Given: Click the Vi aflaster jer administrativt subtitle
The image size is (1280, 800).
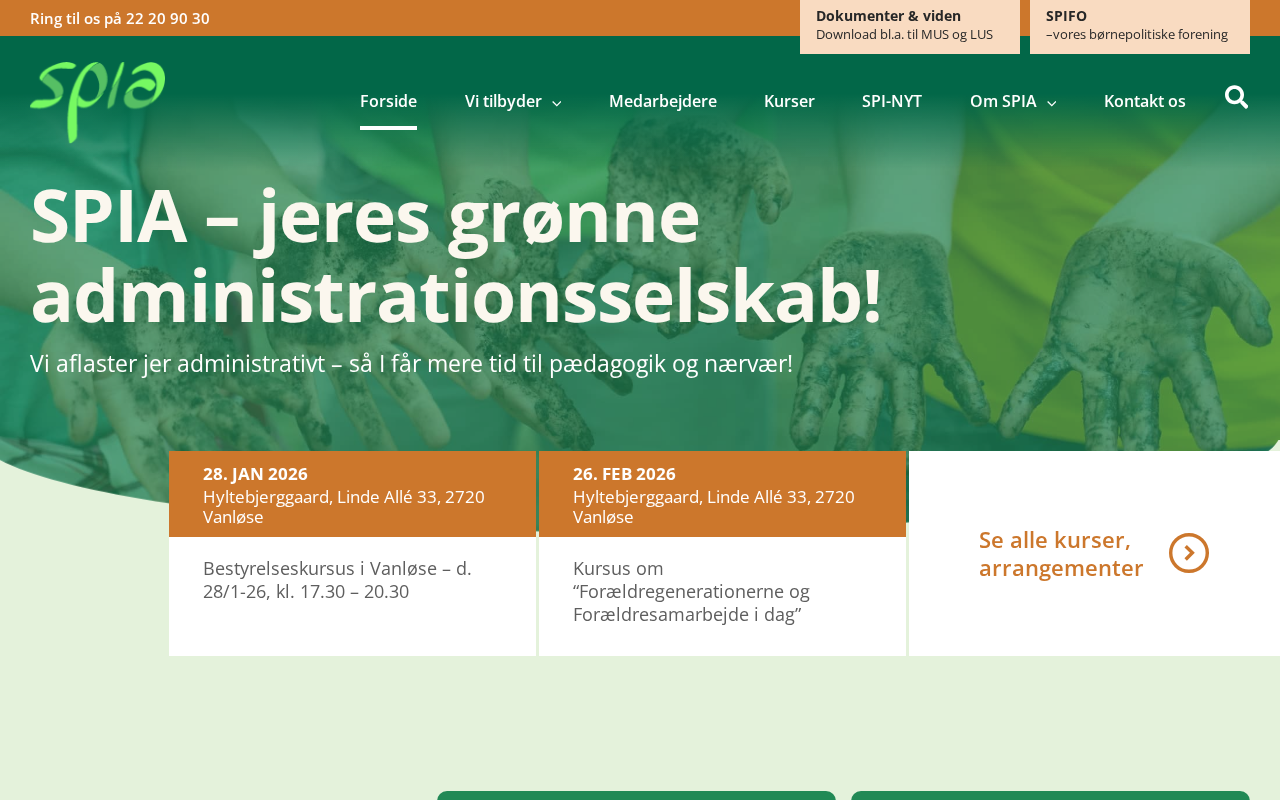Looking at the screenshot, I should tap(411, 363).
